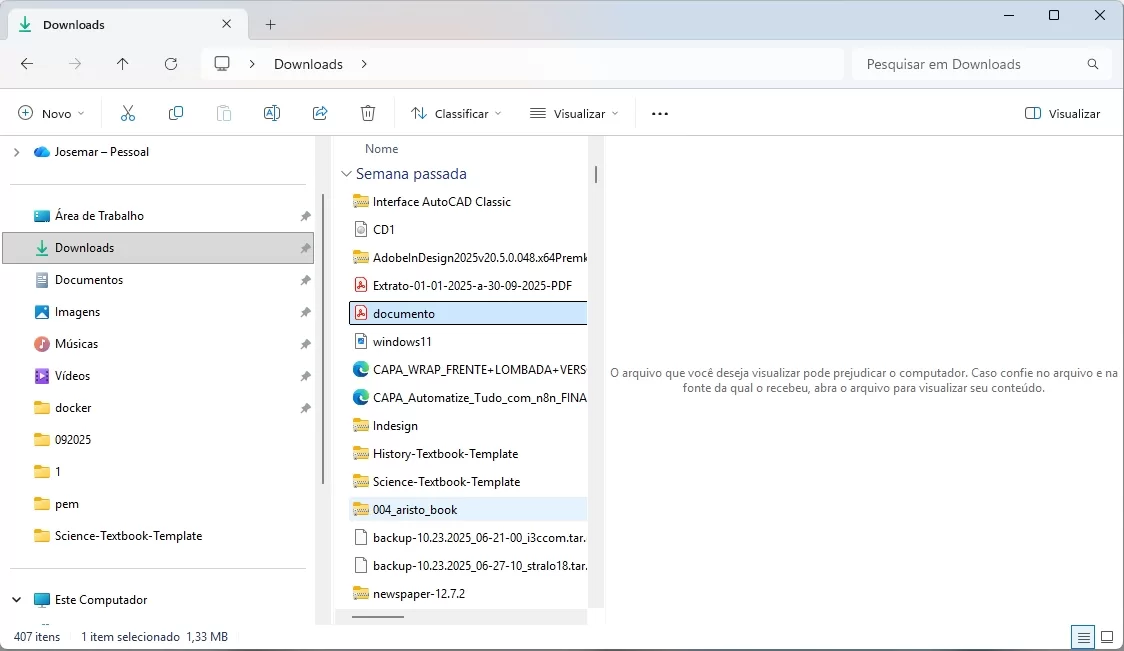Click the Pesquisar em Downloads search box

coord(970,64)
